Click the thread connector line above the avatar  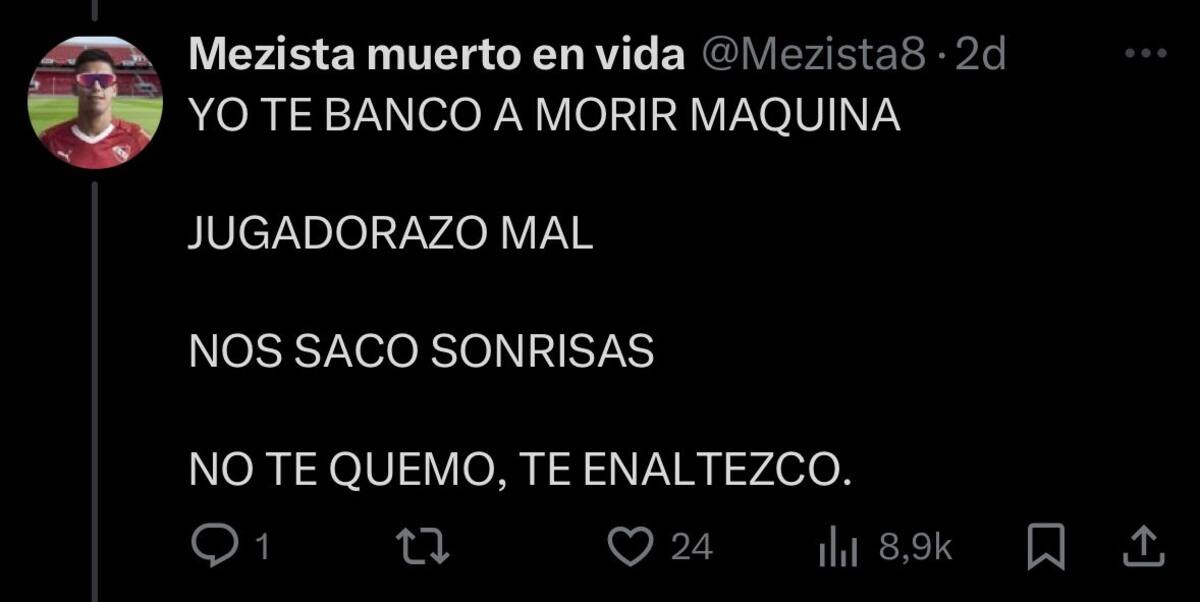point(95,11)
